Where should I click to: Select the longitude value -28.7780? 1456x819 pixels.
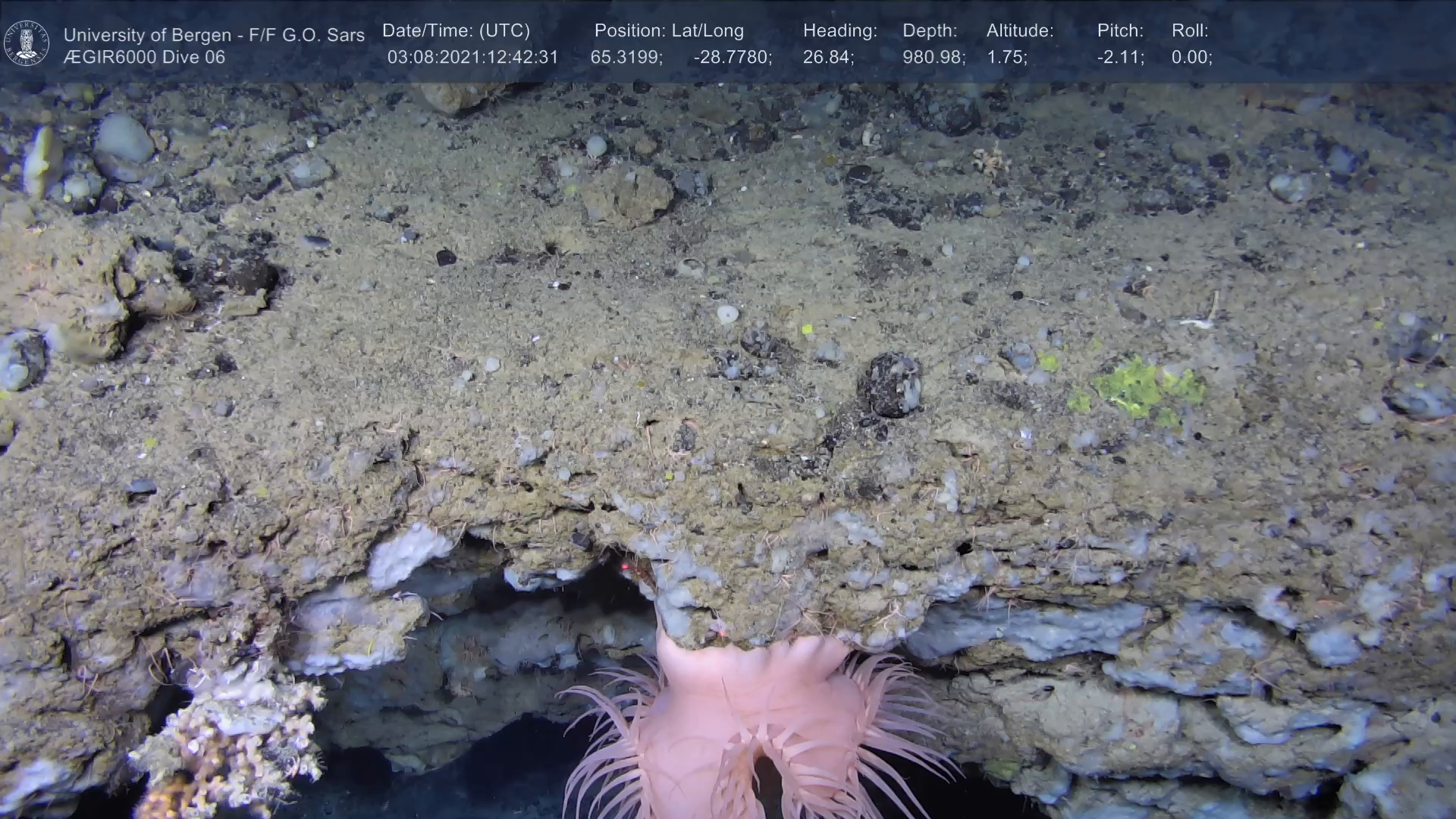(733, 58)
